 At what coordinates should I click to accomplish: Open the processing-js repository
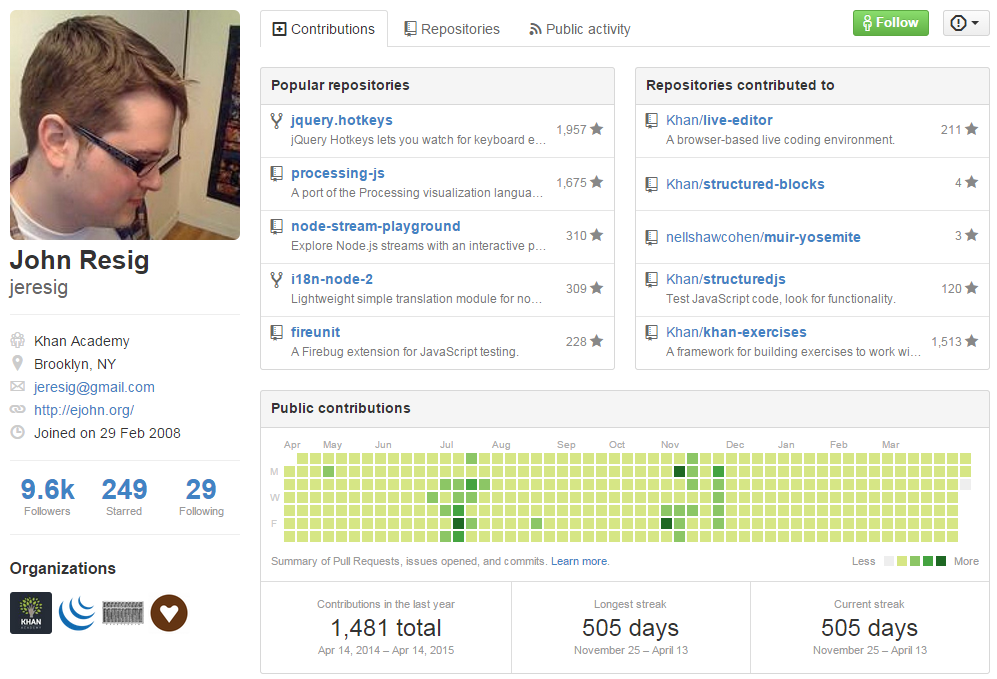(338, 173)
